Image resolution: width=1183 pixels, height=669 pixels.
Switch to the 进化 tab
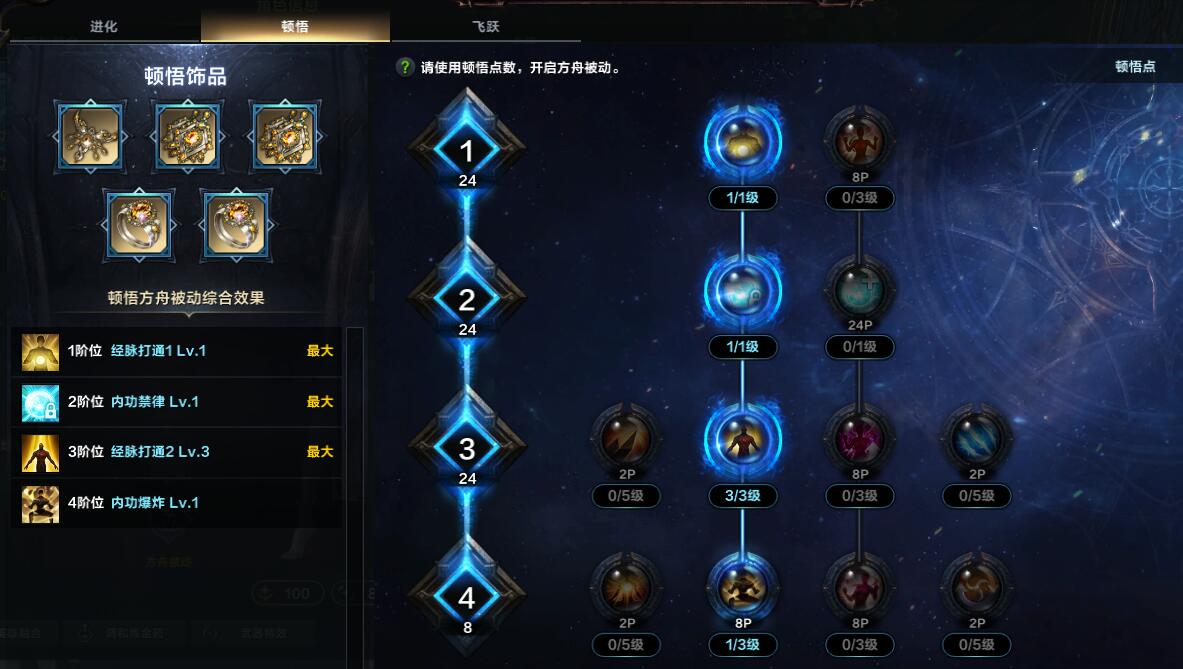[104, 26]
